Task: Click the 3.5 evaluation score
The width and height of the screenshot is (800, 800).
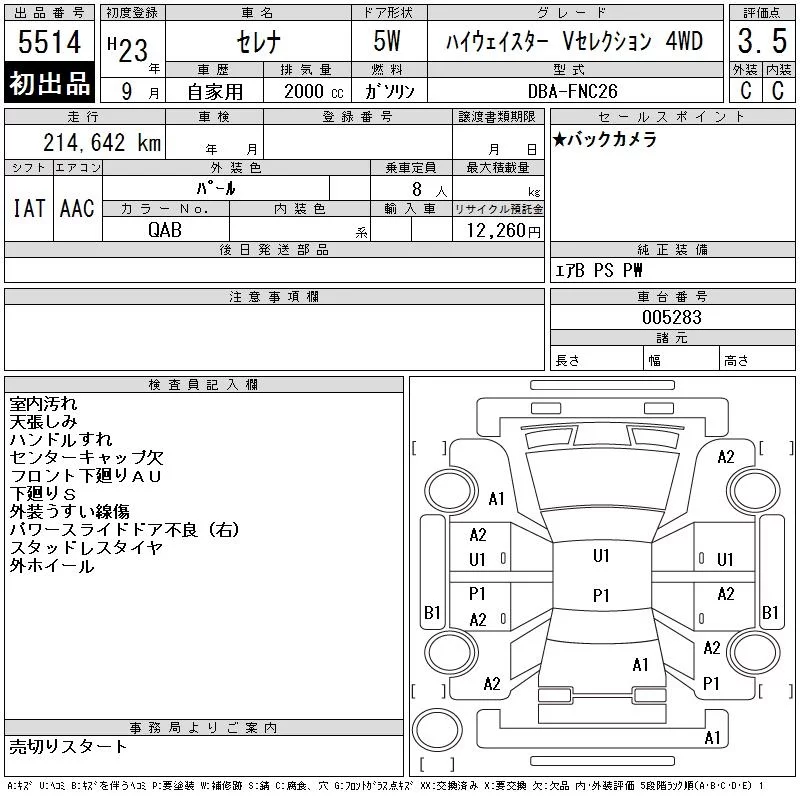Action: [x=762, y=41]
